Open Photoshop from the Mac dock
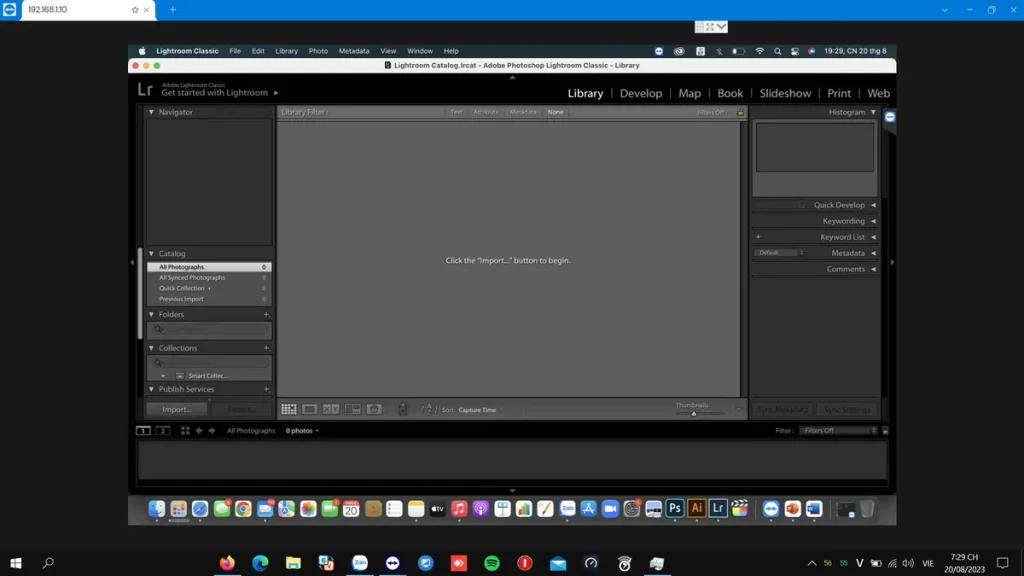1024x576 pixels. tap(675, 509)
